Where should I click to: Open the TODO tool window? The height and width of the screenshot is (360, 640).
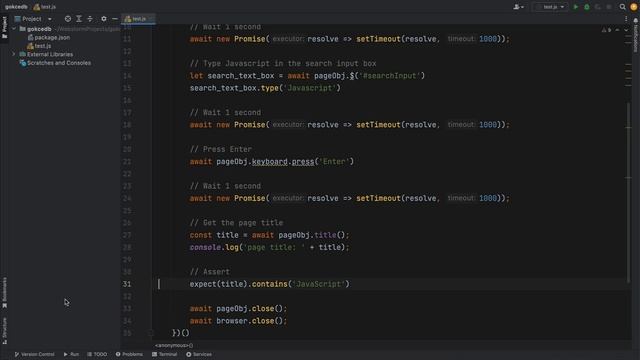[97, 354]
